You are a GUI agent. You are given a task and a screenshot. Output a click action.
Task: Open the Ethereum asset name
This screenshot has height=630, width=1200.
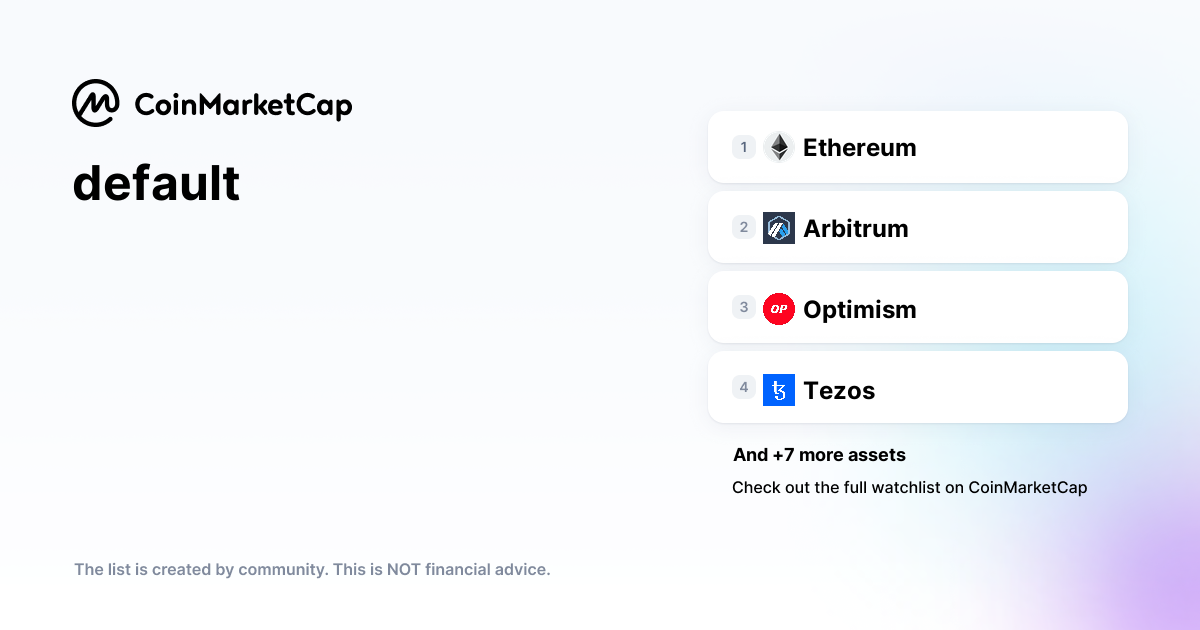coord(859,148)
